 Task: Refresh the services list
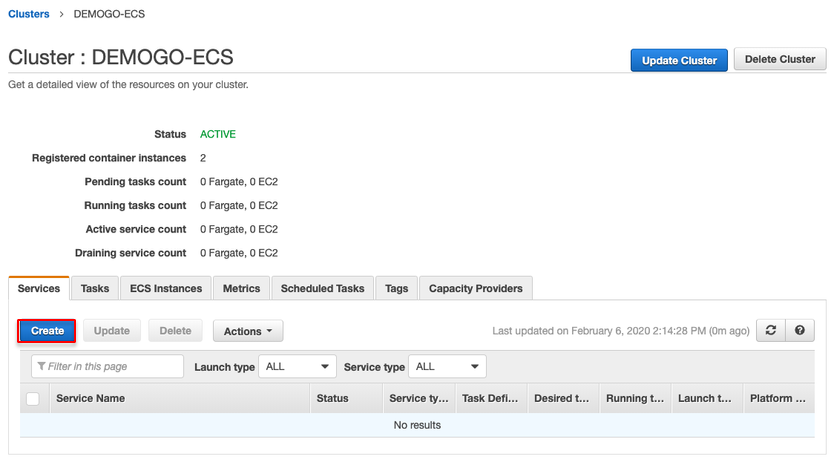[771, 330]
